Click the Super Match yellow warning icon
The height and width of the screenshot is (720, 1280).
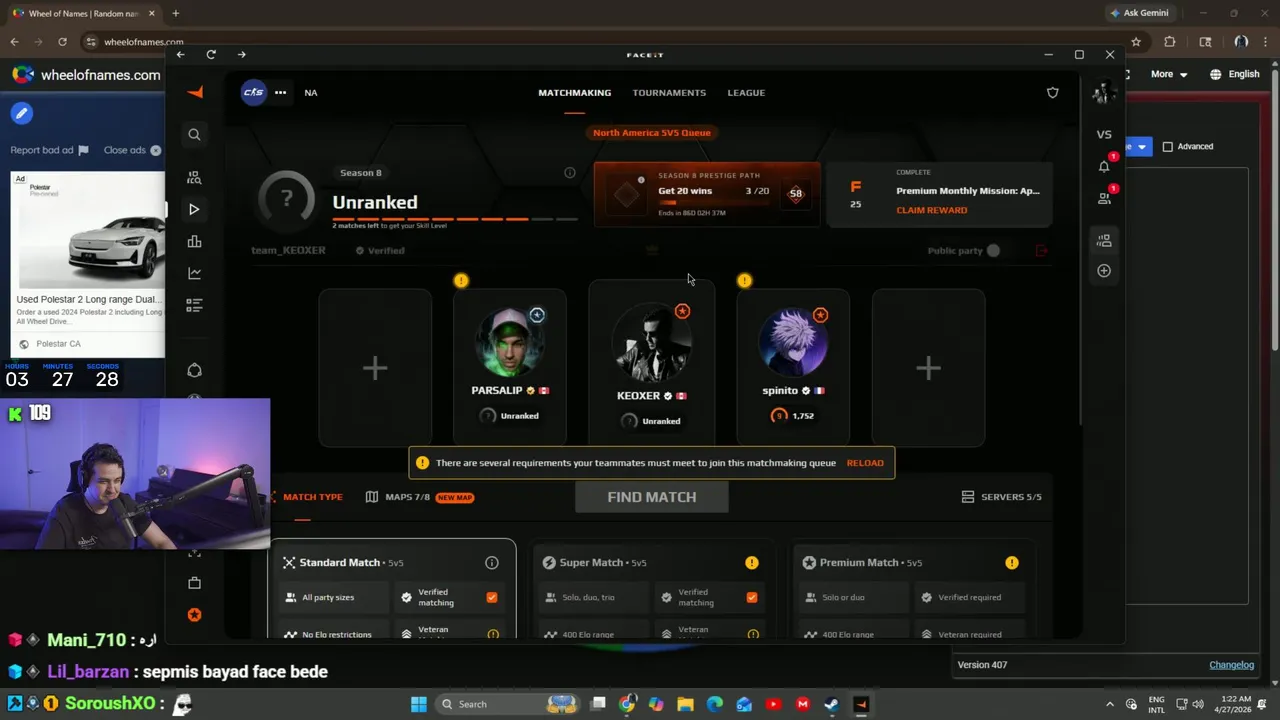pos(752,563)
